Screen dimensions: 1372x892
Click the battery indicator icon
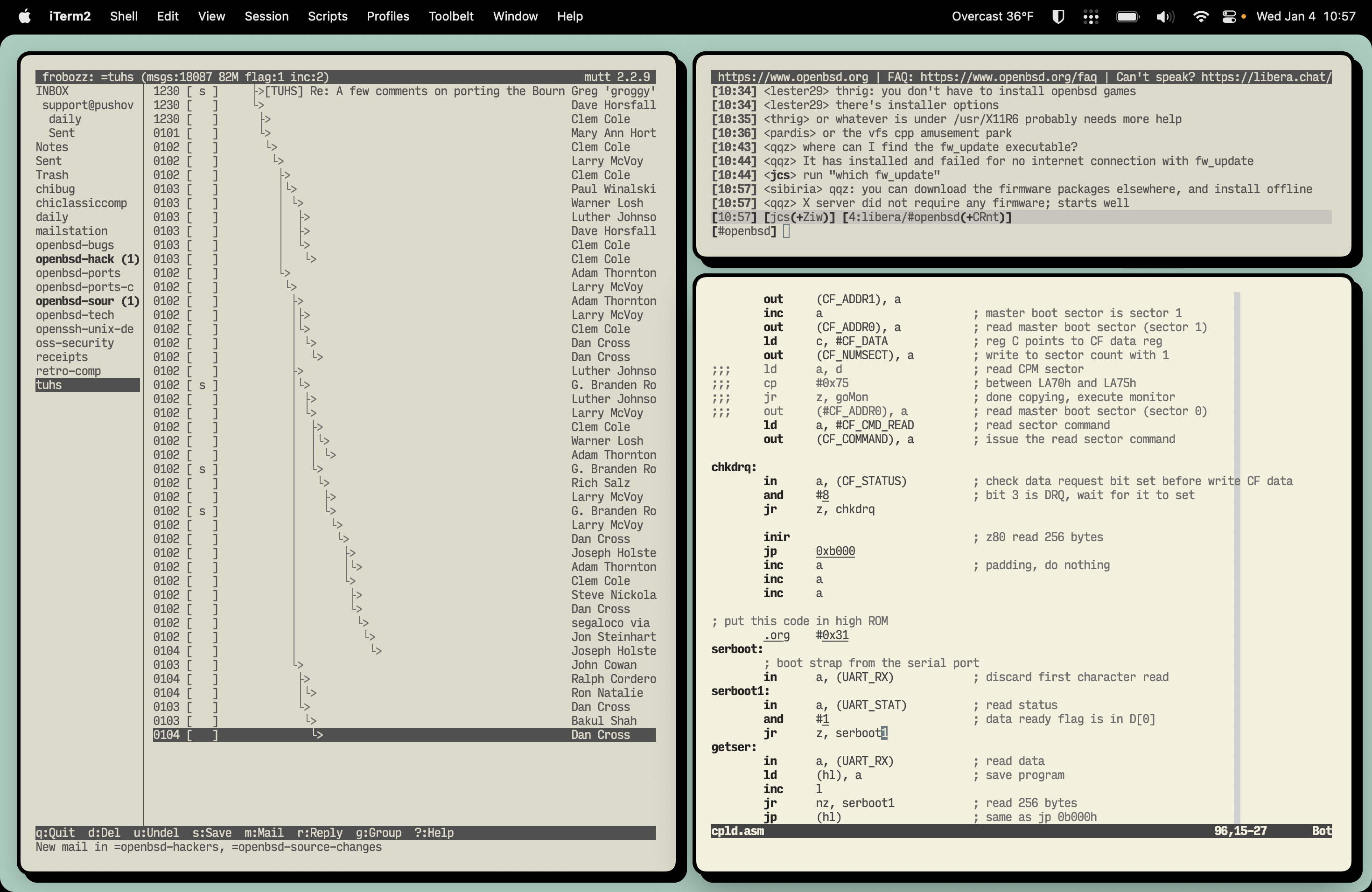[x=1128, y=16]
